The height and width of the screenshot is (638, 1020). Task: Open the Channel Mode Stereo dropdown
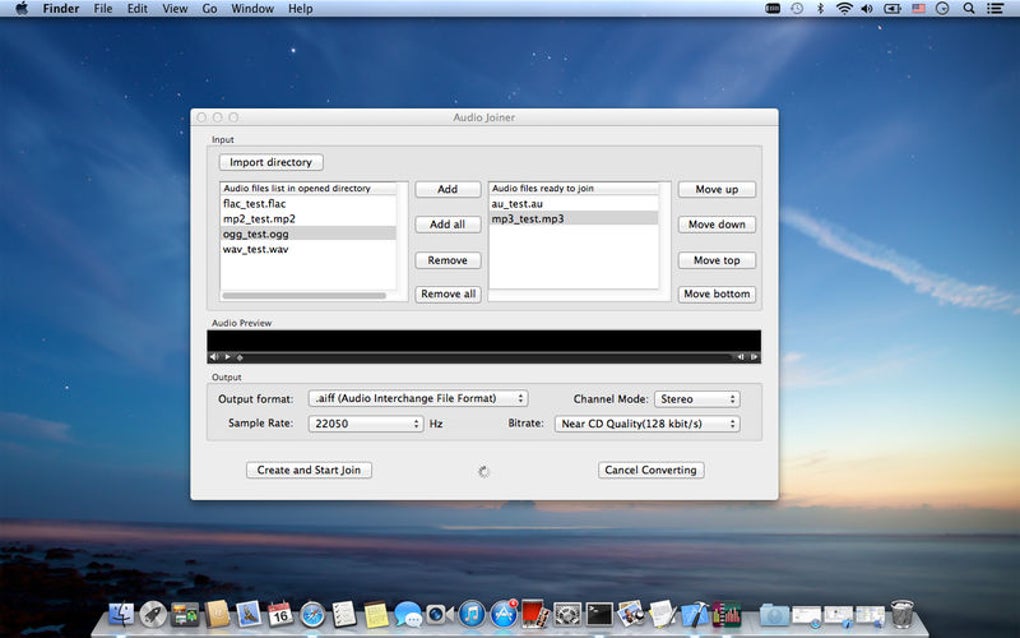tap(697, 399)
